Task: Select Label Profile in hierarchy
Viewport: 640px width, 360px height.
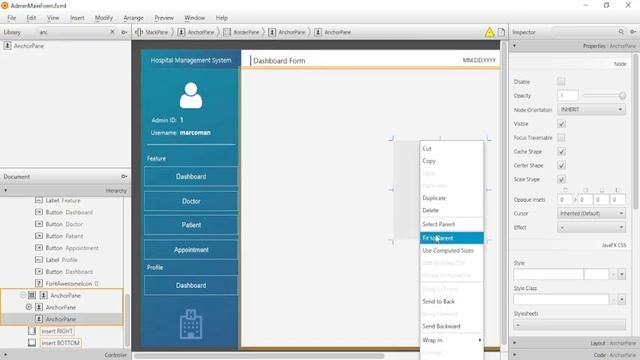Action: pyautogui.click(x=57, y=260)
